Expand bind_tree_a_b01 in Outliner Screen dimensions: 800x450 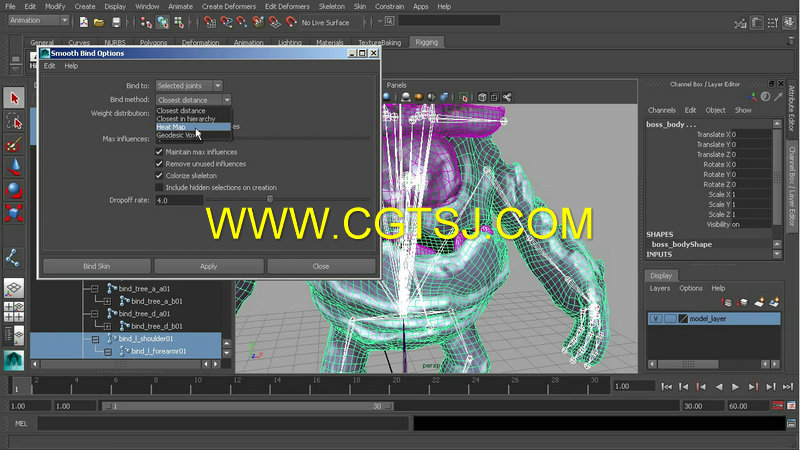coord(107,302)
